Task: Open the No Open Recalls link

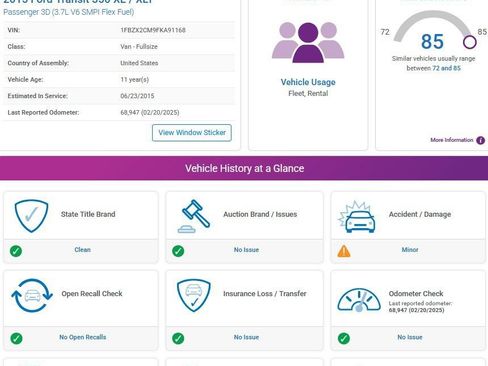Action: 83,337
